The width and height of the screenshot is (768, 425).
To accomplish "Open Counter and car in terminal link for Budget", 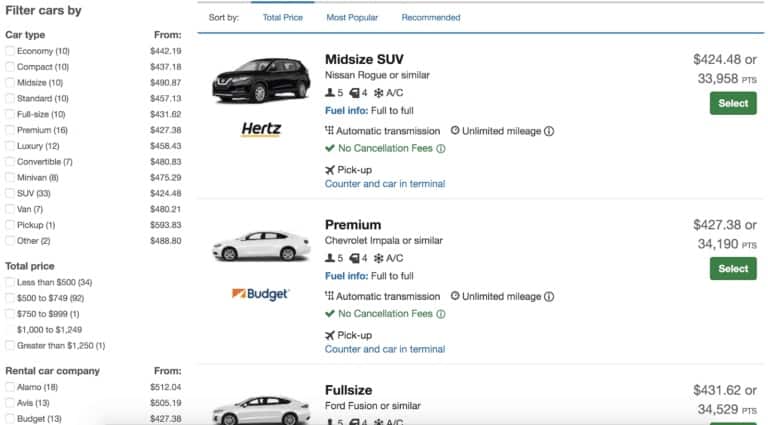I will pos(385,350).
